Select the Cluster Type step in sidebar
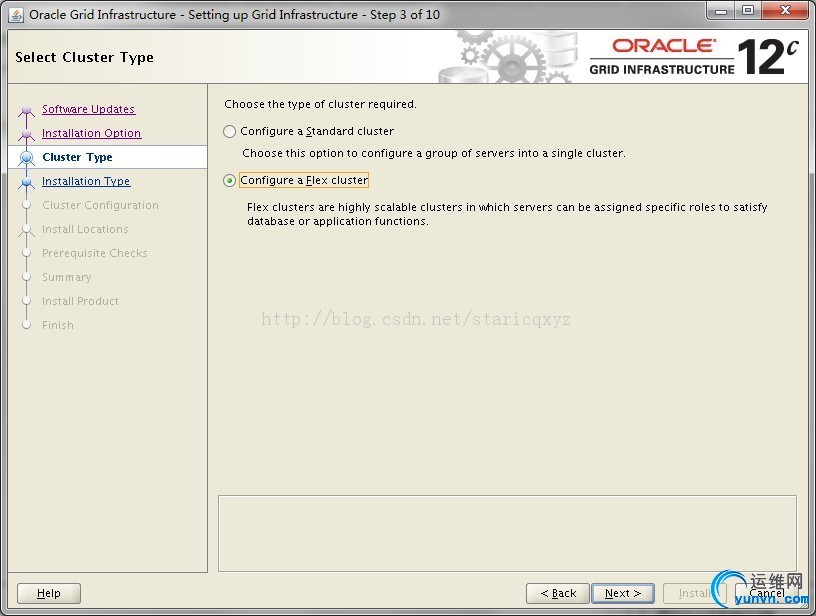 [x=77, y=157]
